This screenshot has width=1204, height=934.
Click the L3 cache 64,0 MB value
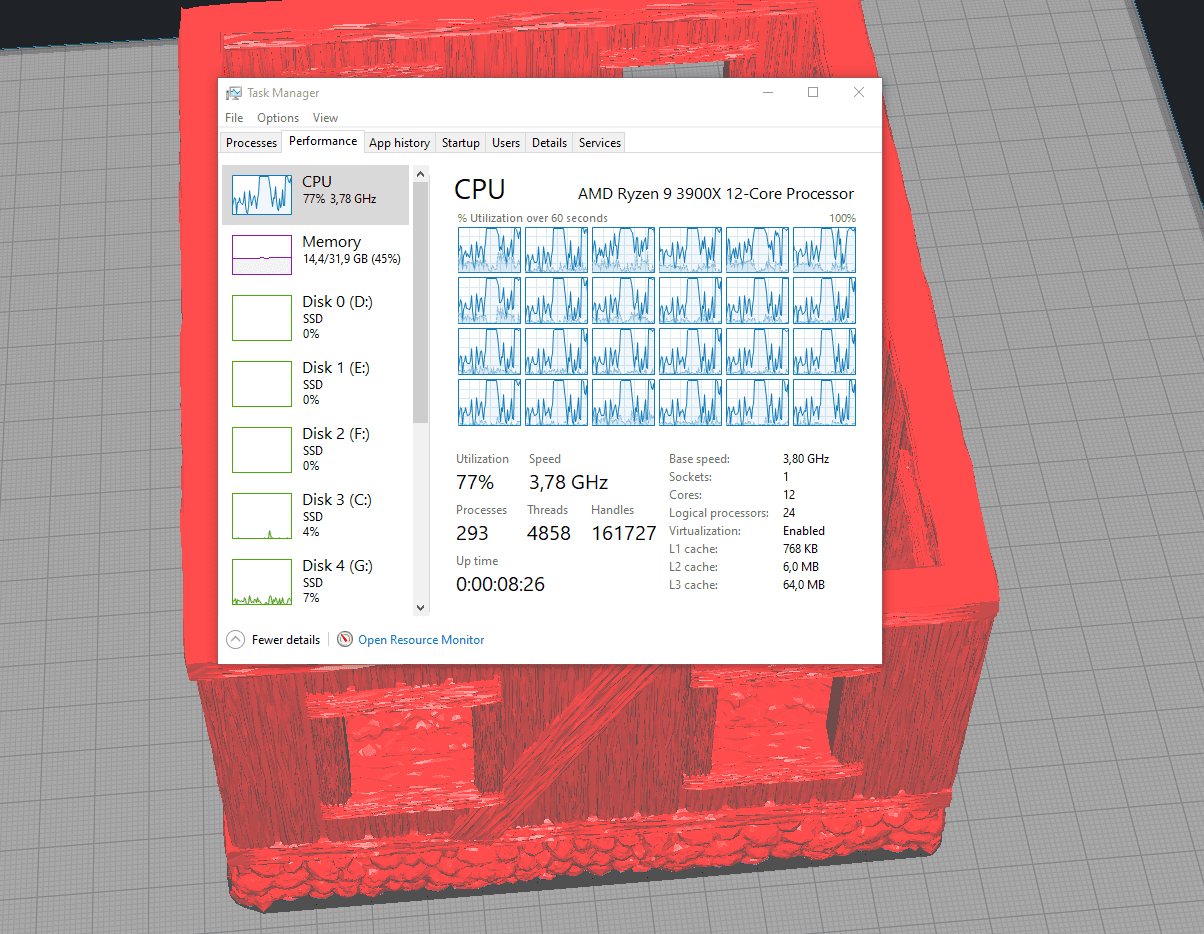pos(804,585)
